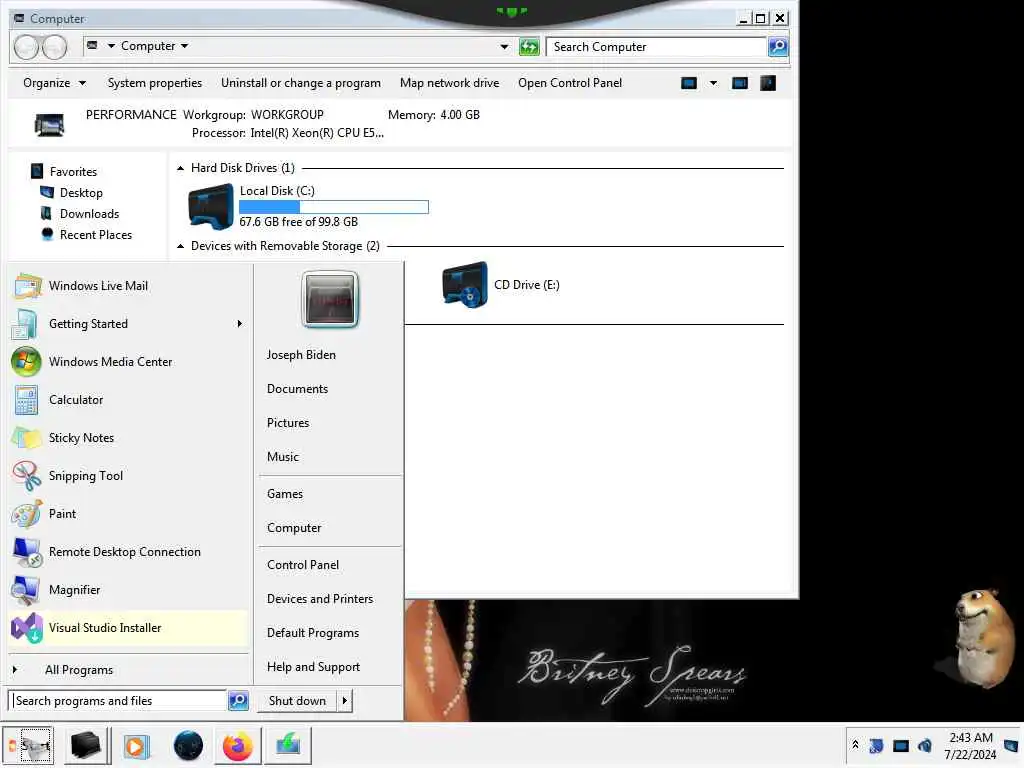Select Recent Places under Favorites
This screenshot has height=768, width=1024.
(x=96, y=234)
